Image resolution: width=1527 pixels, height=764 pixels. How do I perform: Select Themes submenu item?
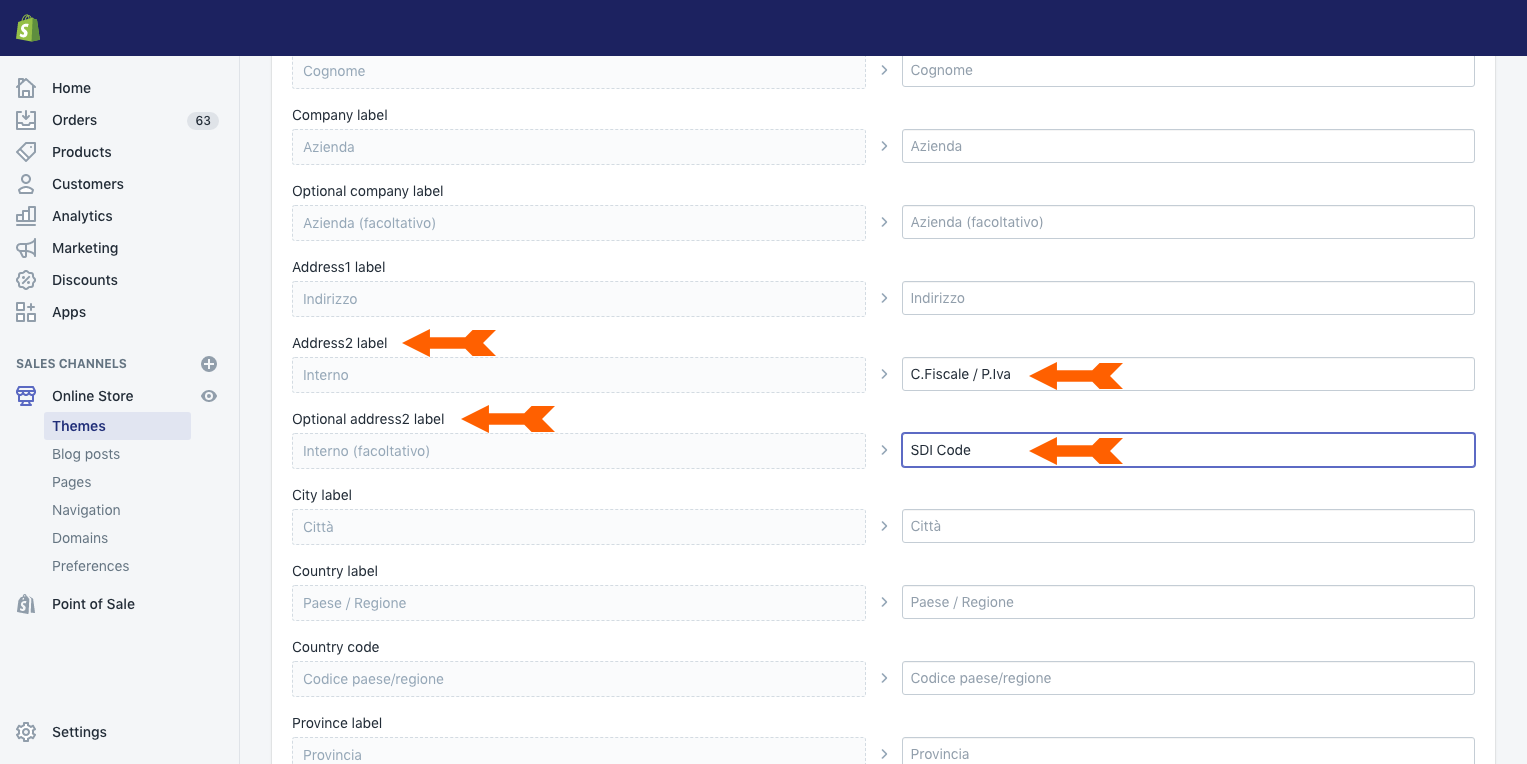117,426
